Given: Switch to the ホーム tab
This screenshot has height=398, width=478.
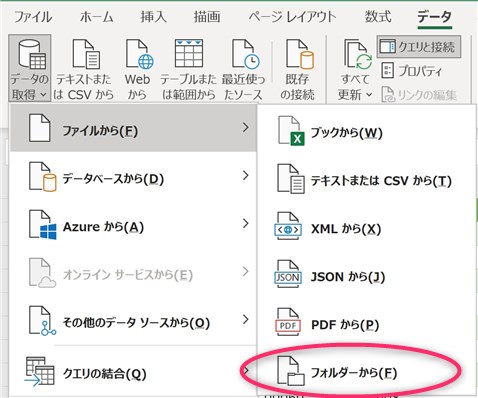Looking at the screenshot, I should [97, 17].
